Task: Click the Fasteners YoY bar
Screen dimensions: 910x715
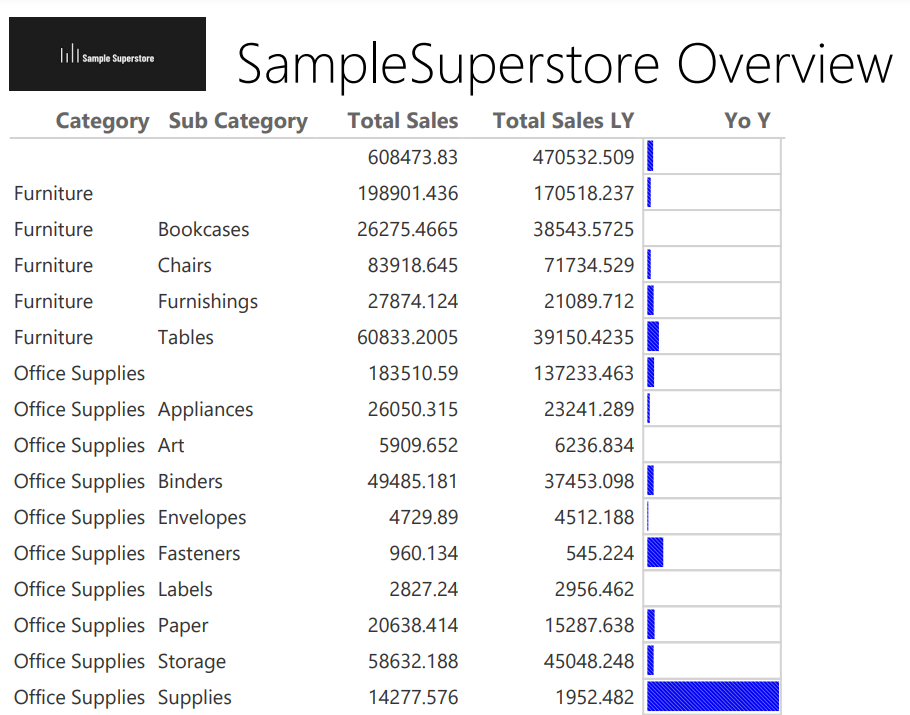Action: [x=655, y=553]
